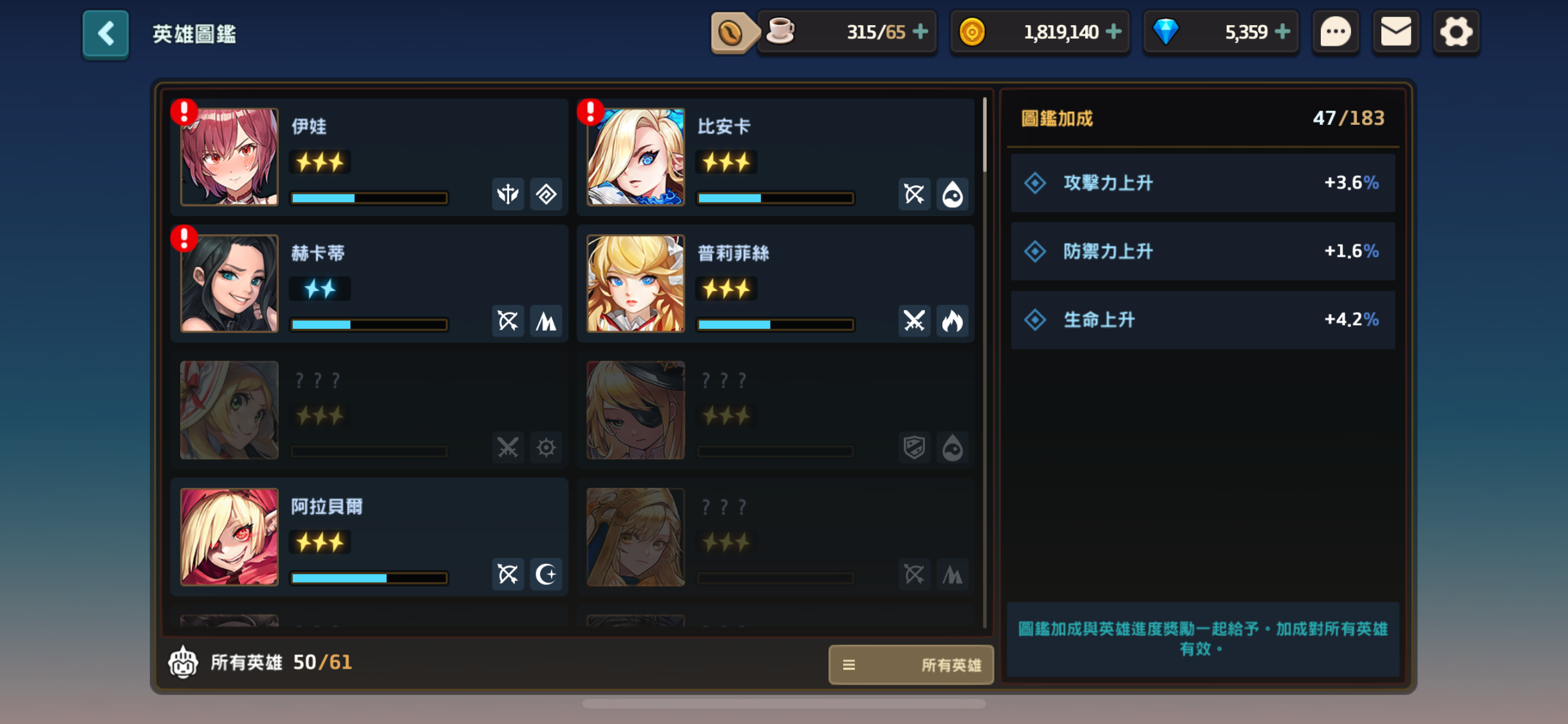Select the 比安卡 hero portrait
1568x724 pixels.
tap(635, 157)
